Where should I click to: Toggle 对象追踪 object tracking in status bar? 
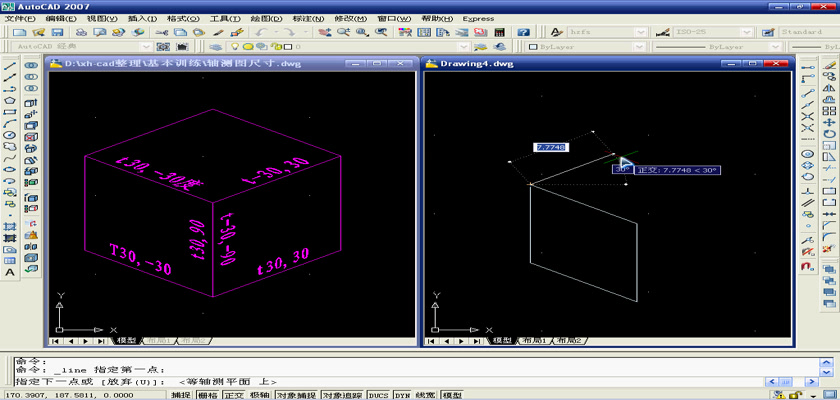coord(342,395)
